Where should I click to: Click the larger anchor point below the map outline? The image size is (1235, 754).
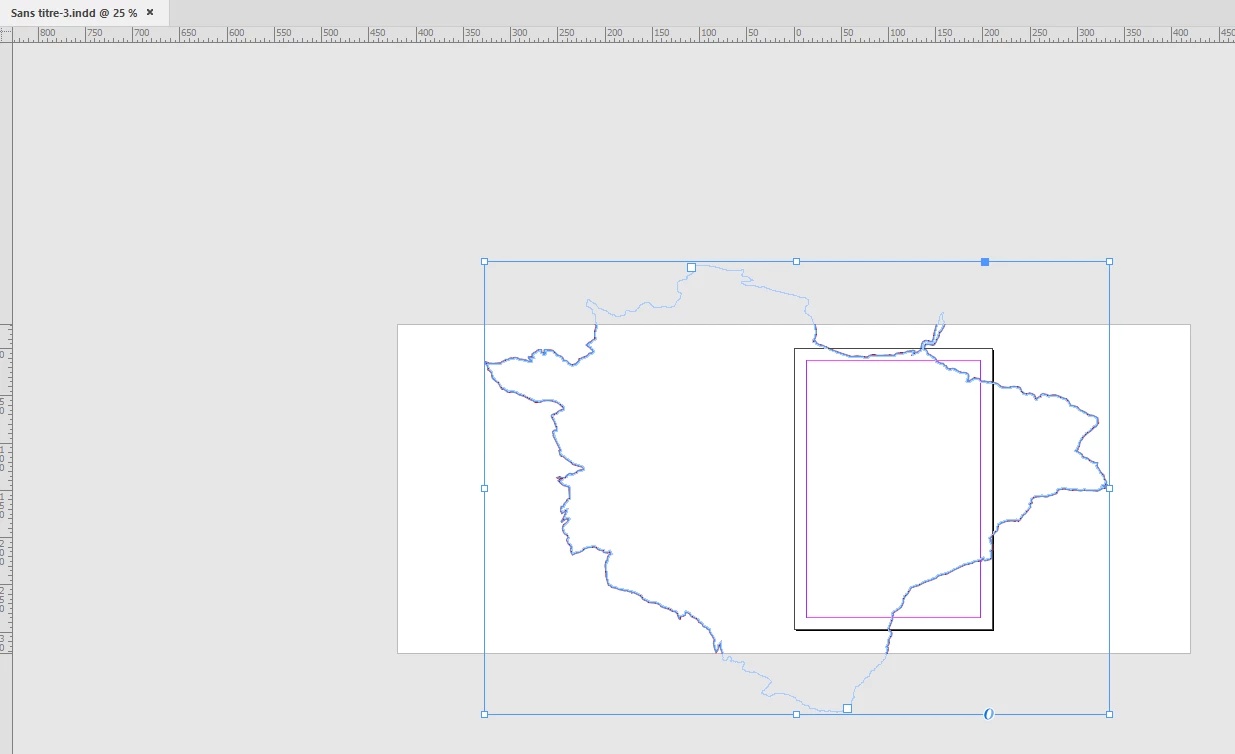tap(847, 709)
